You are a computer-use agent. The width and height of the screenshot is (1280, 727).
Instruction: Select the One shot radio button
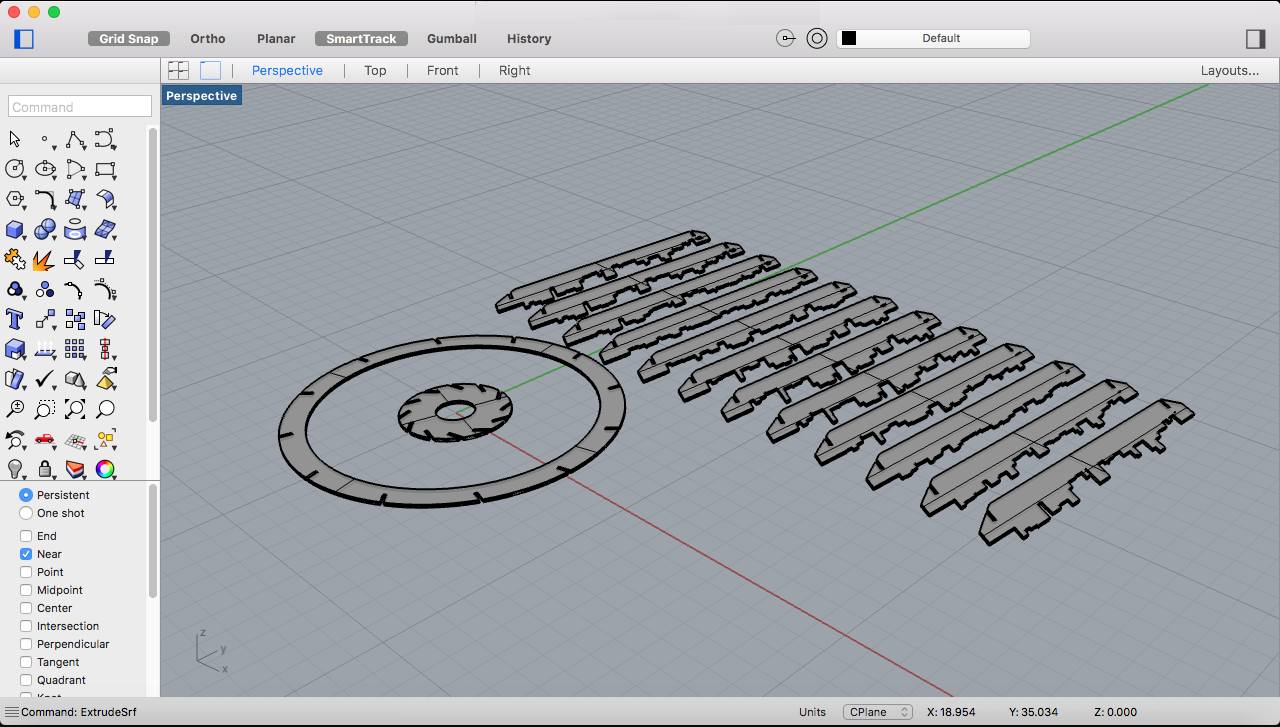point(26,513)
